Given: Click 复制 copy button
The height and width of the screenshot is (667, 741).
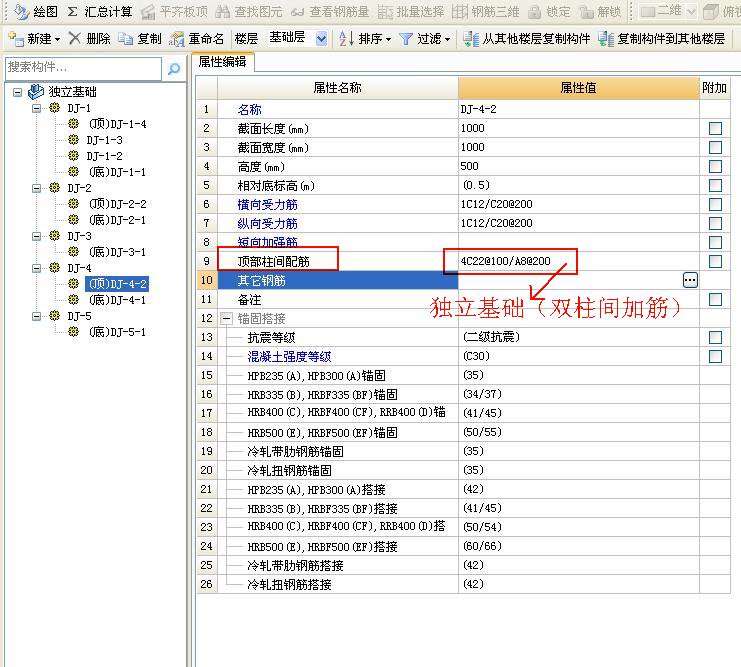Looking at the screenshot, I should (140, 38).
